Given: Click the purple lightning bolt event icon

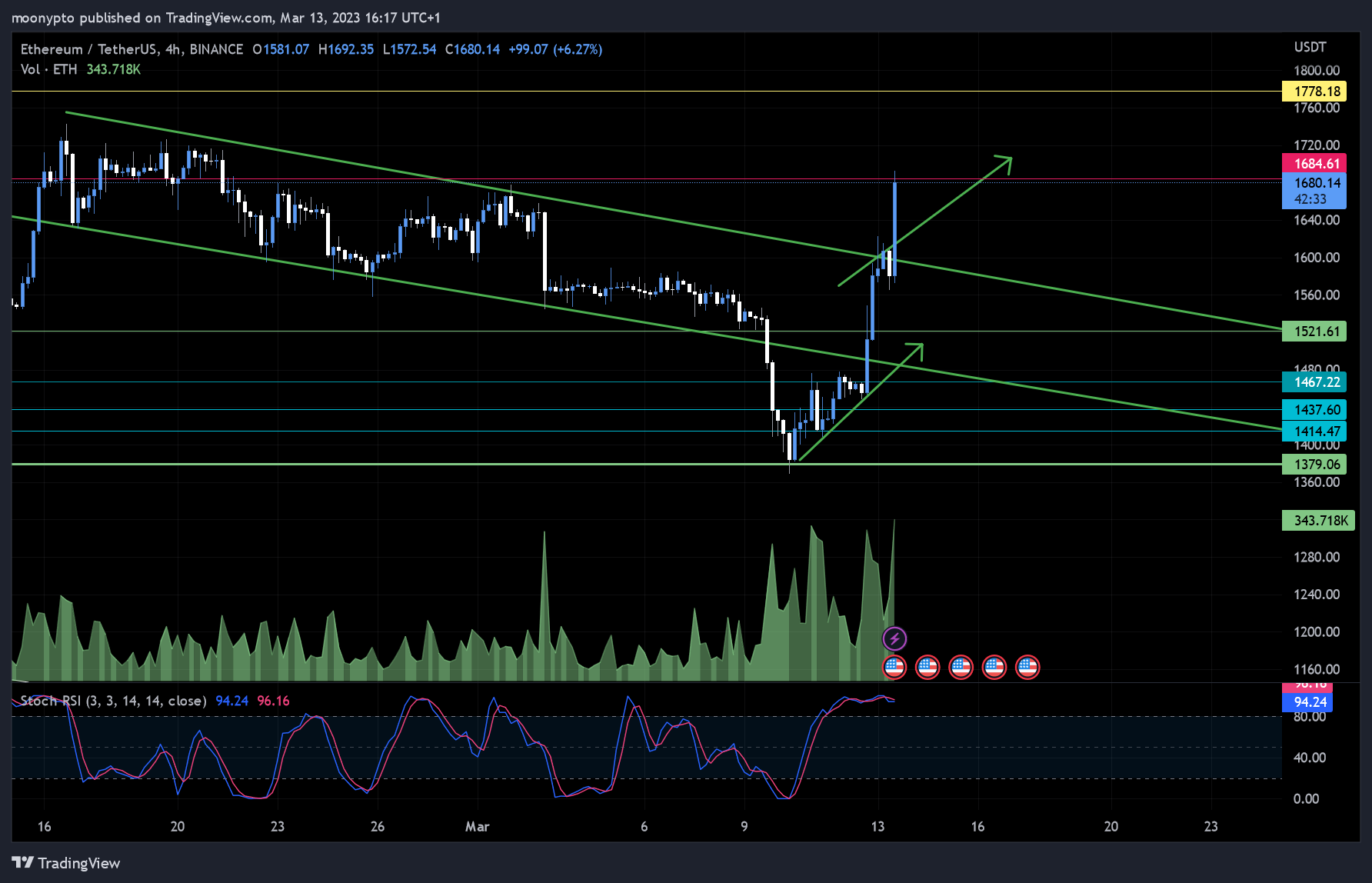Looking at the screenshot, I should point(894,638).
